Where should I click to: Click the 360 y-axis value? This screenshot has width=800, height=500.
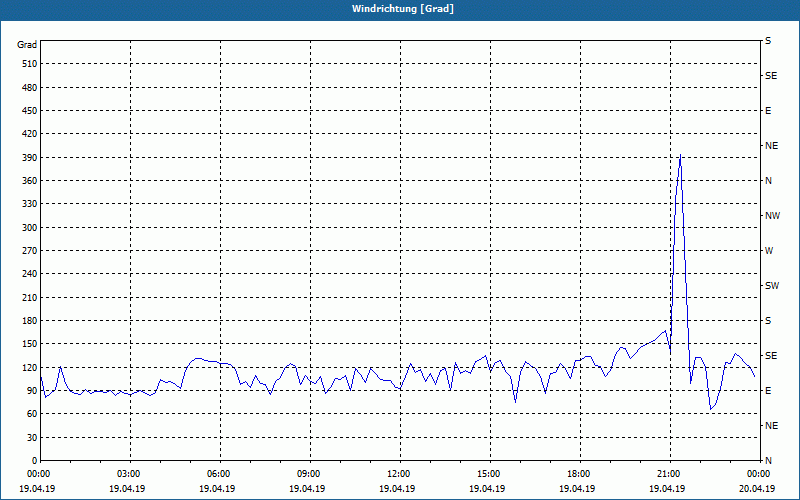pyautogui.click(x=30, y=181)
